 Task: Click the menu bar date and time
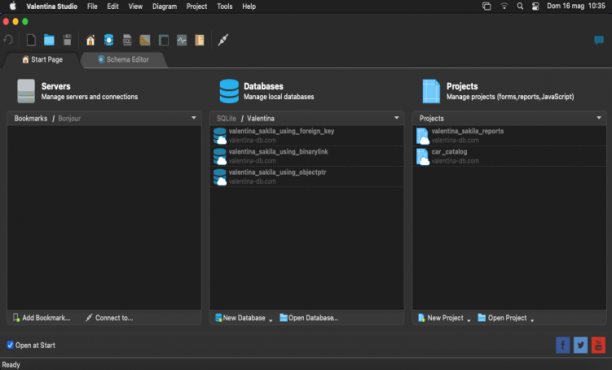coord(576,6)
